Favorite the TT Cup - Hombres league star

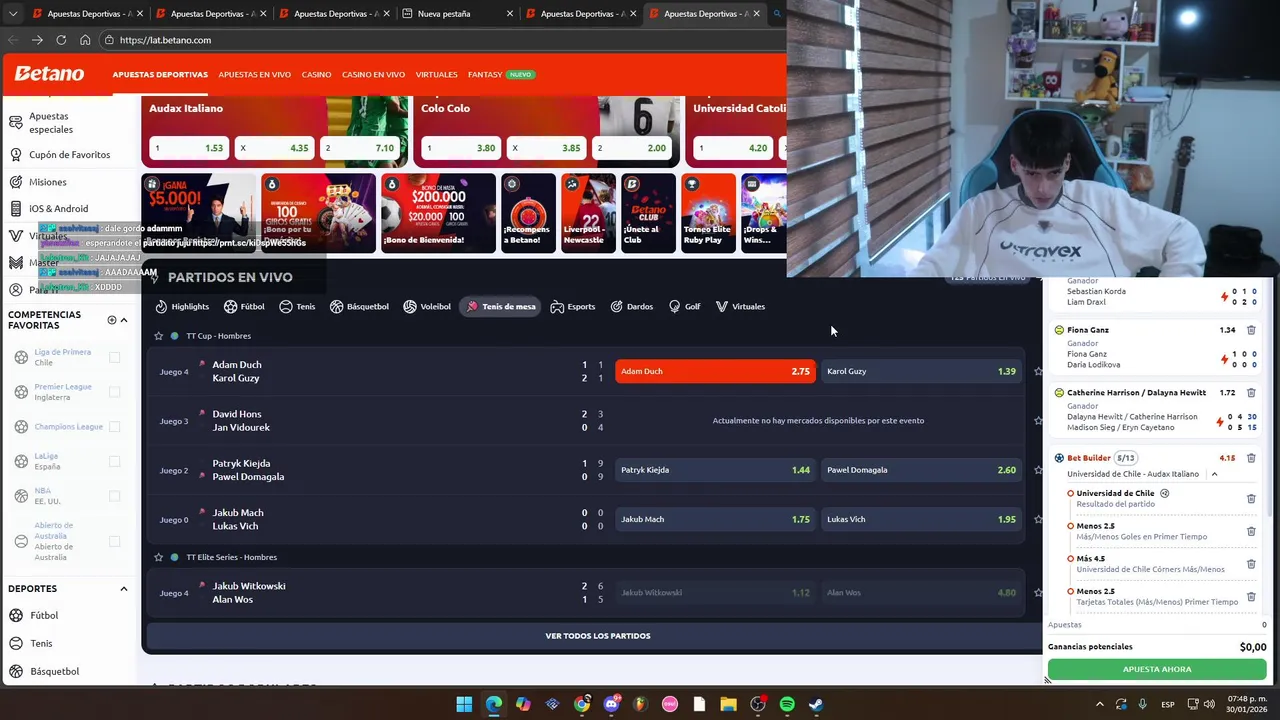coord(158,336)
